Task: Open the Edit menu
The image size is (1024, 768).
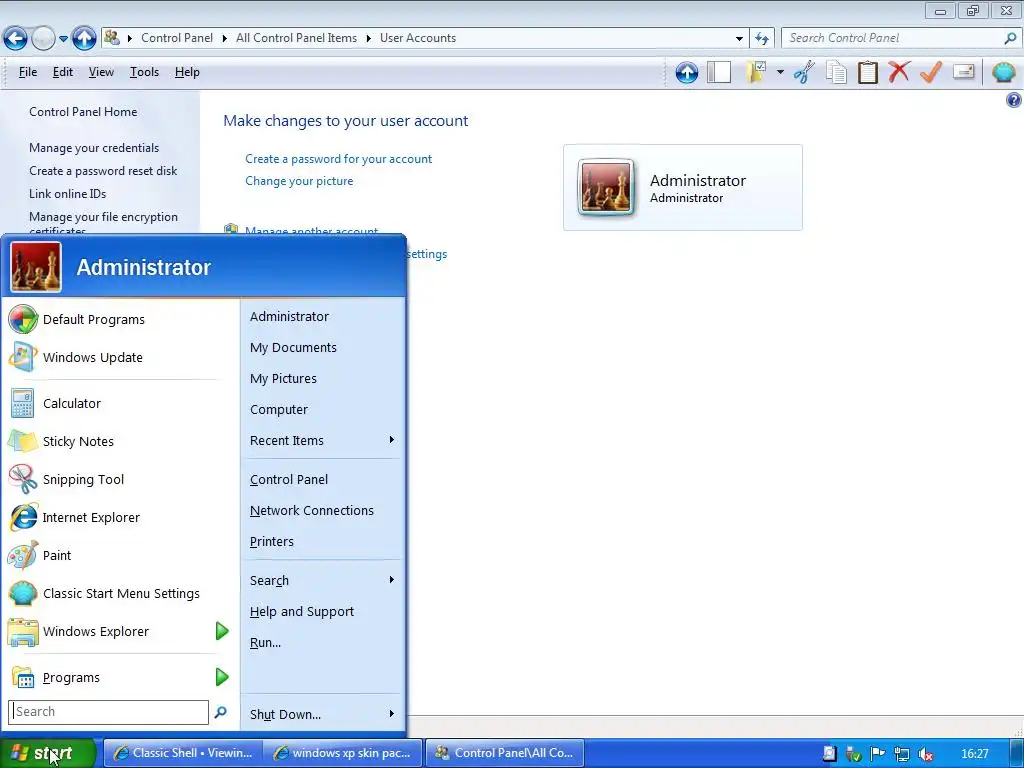Action: coord(63,72)
